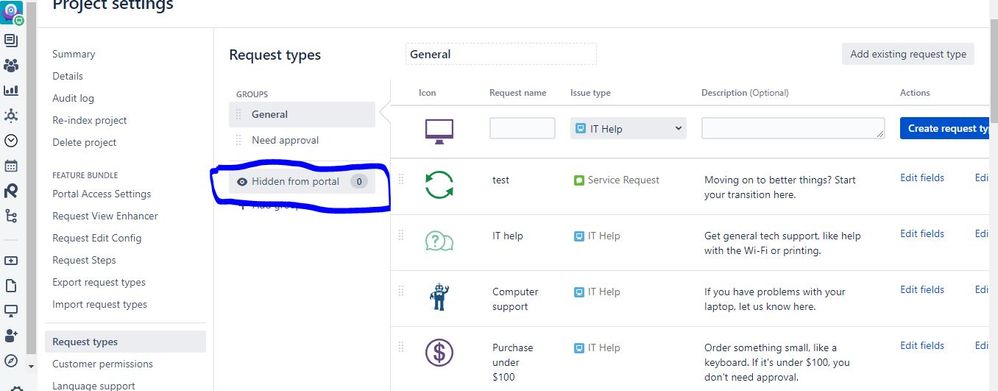Open Export request types
Image resolution: width=998 pixels, height=391 pixels.
coord(99,283)
